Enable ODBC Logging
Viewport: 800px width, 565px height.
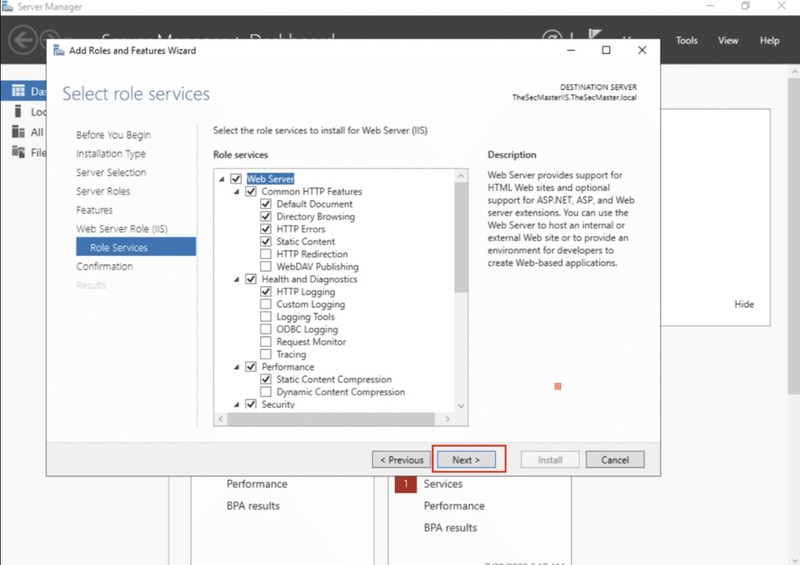pos(266,329)
